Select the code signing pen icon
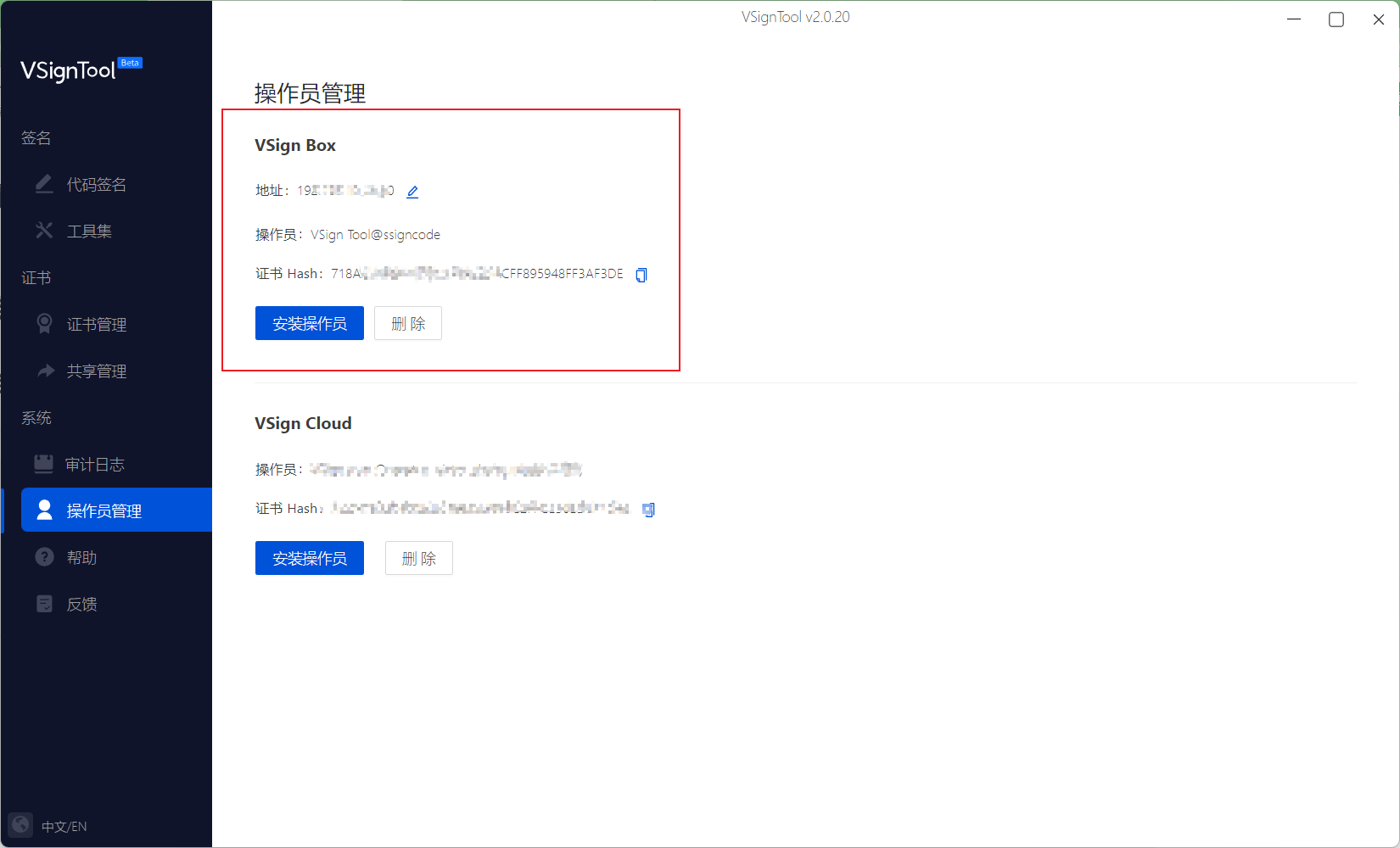Screen dimensions: 1400x848 43,184
